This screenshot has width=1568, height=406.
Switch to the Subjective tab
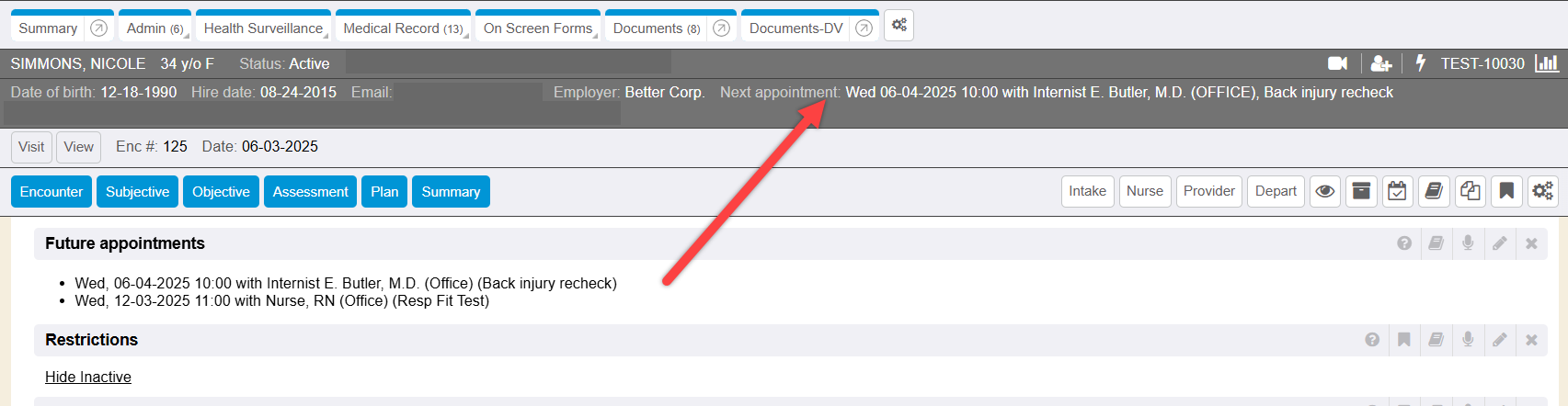point(137,192)
